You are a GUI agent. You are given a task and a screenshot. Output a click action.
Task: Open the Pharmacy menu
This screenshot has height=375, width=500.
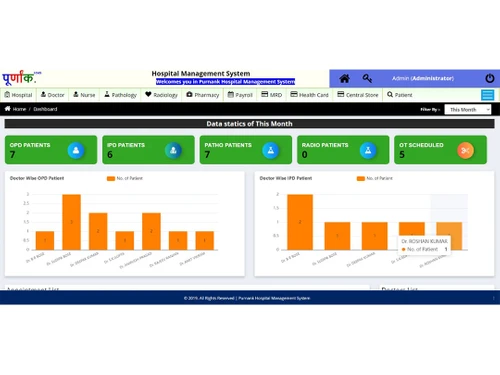(203, 95)
